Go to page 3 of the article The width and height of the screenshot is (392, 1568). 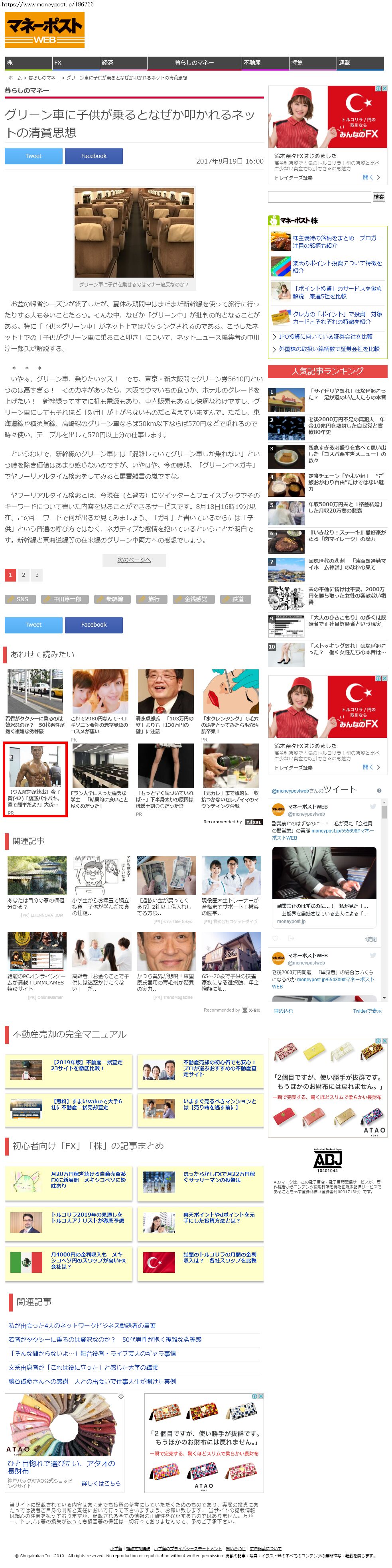point(37,575)
